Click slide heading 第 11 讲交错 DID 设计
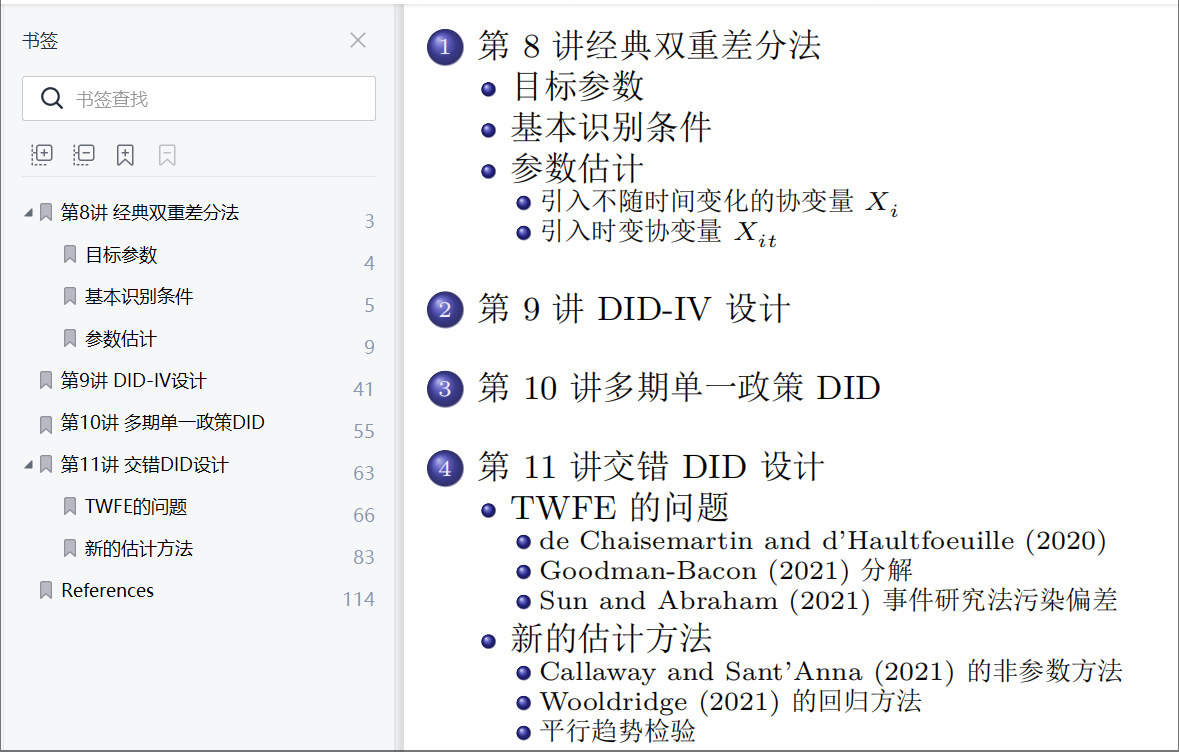1179x752 pixels. click(651, 467)
